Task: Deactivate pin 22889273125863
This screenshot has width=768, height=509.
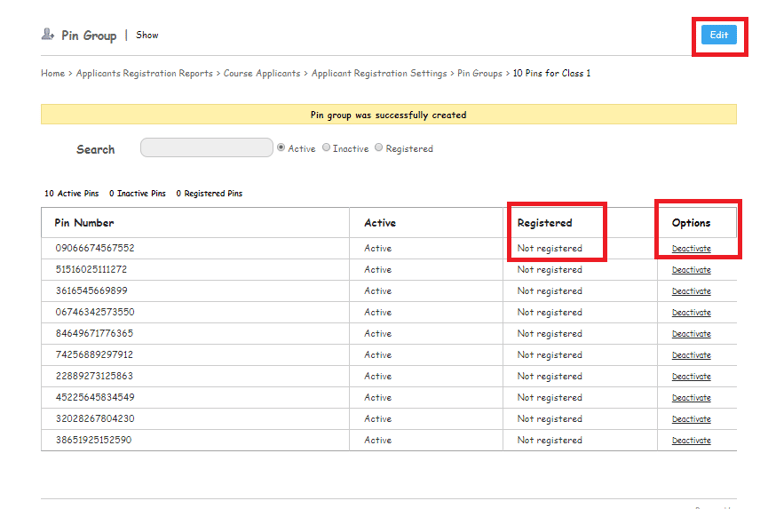Action: click(691, 377)
